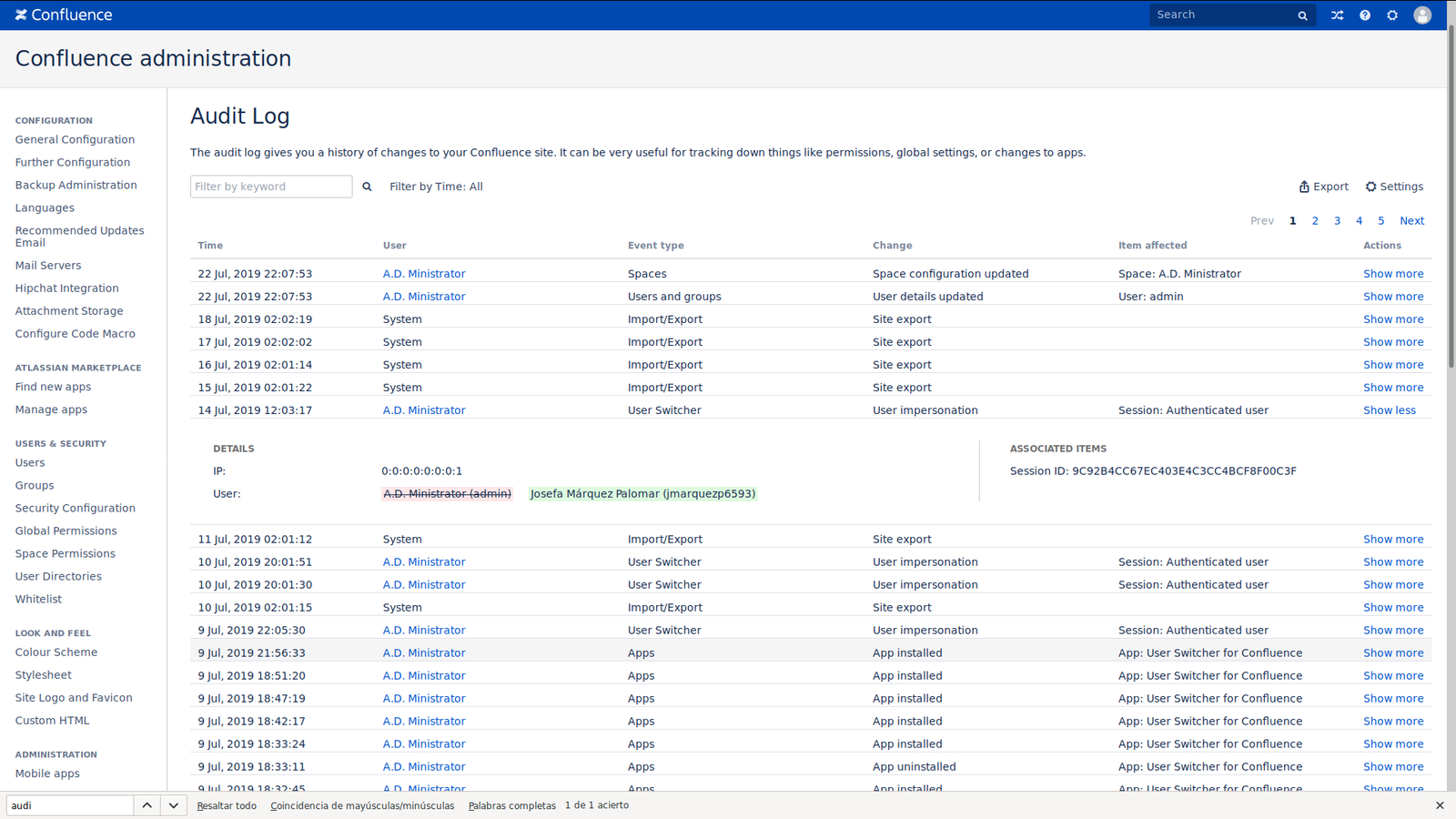Expand Show more for Space configuration updated
The height and width of the screenshot is (819, 1456).
pyautogui.click(x=1393, y=274)
